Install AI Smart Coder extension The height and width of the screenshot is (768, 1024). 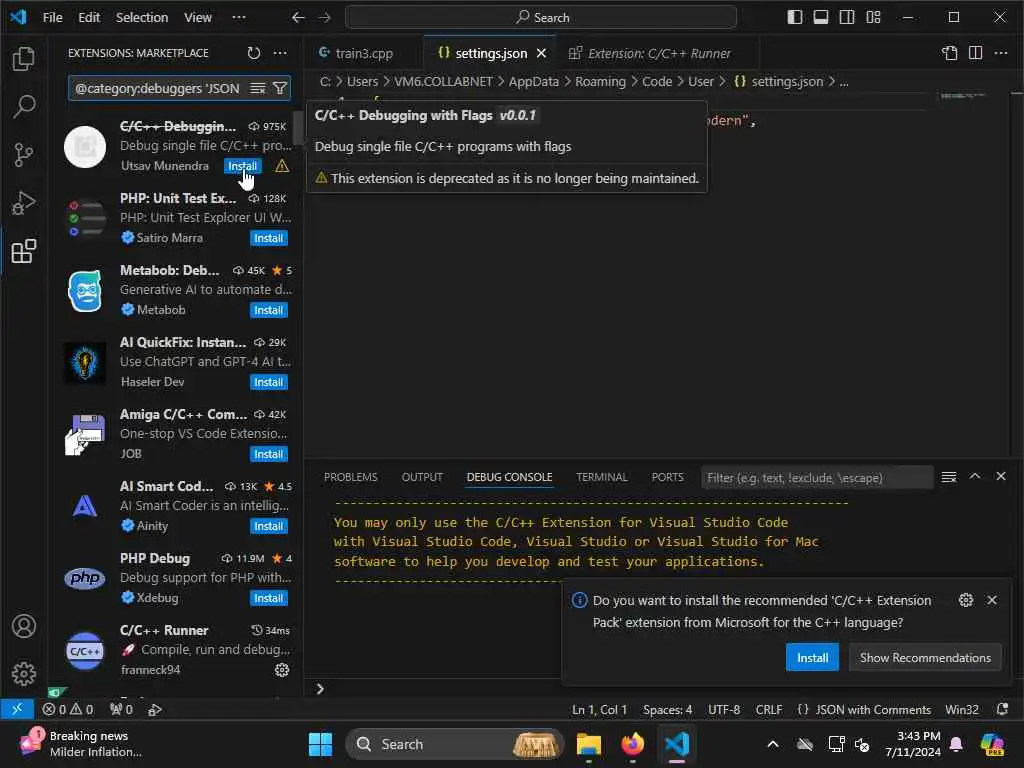tap(268, 526)
